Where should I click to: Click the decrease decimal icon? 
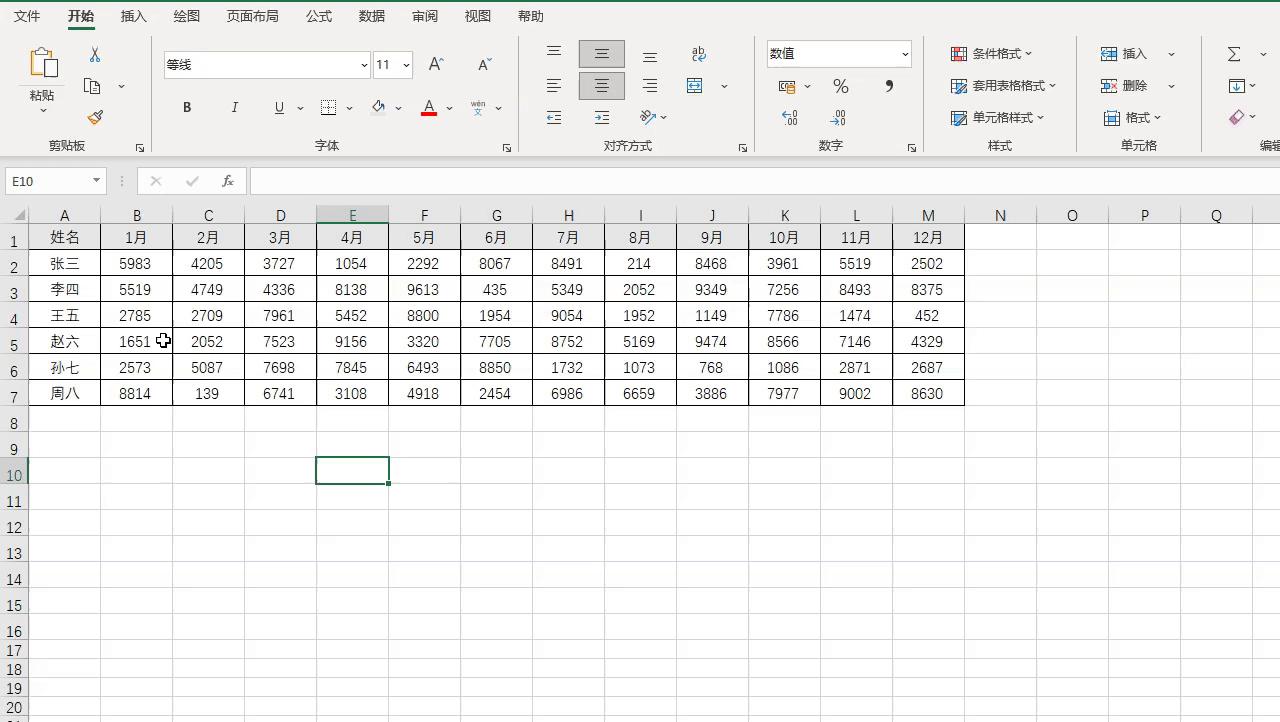click(838, 118)
